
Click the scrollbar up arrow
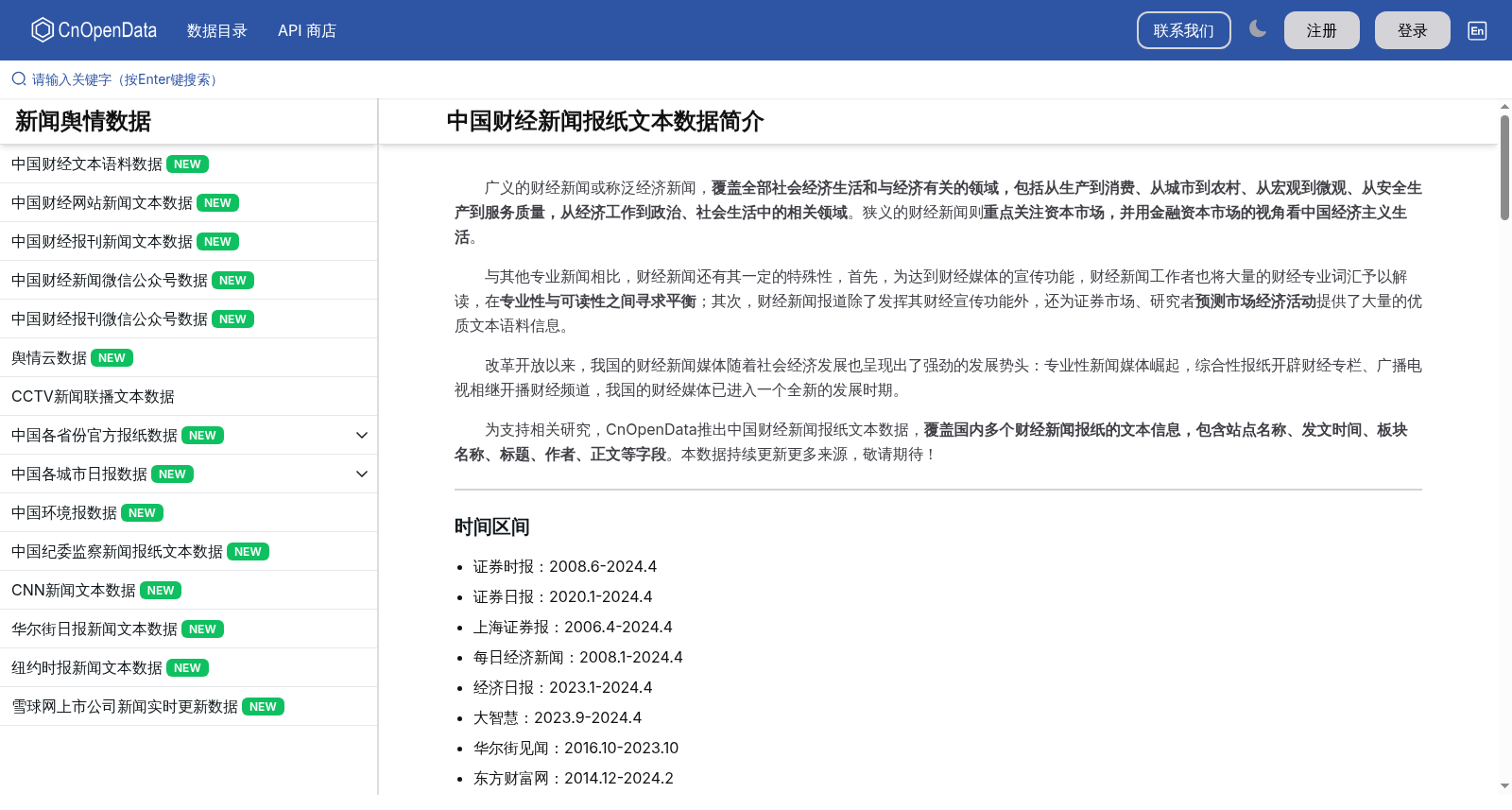click(x=1504, y=107)
